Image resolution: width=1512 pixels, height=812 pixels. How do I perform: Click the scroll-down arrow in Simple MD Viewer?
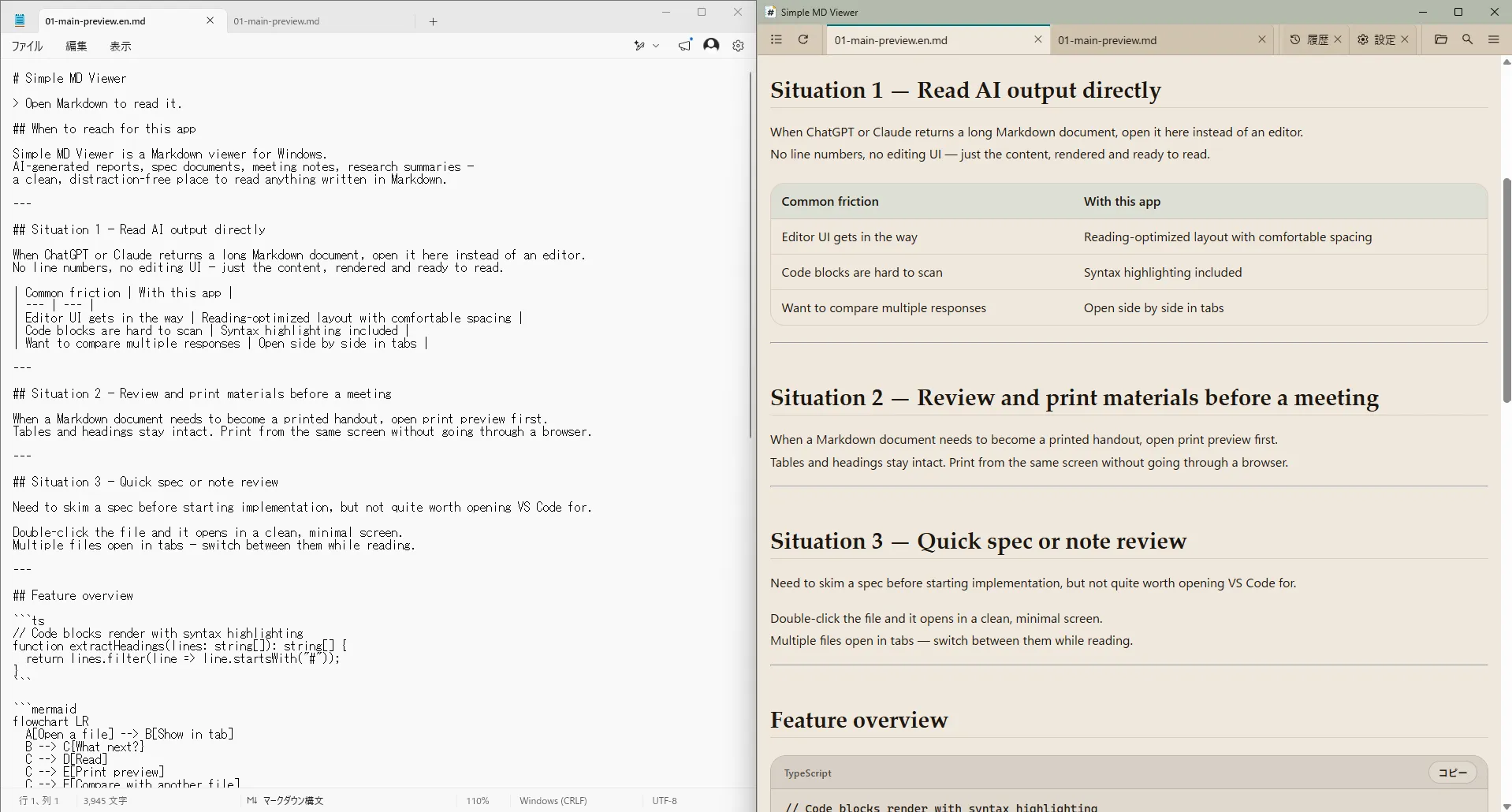click(x=1506, y=806)
